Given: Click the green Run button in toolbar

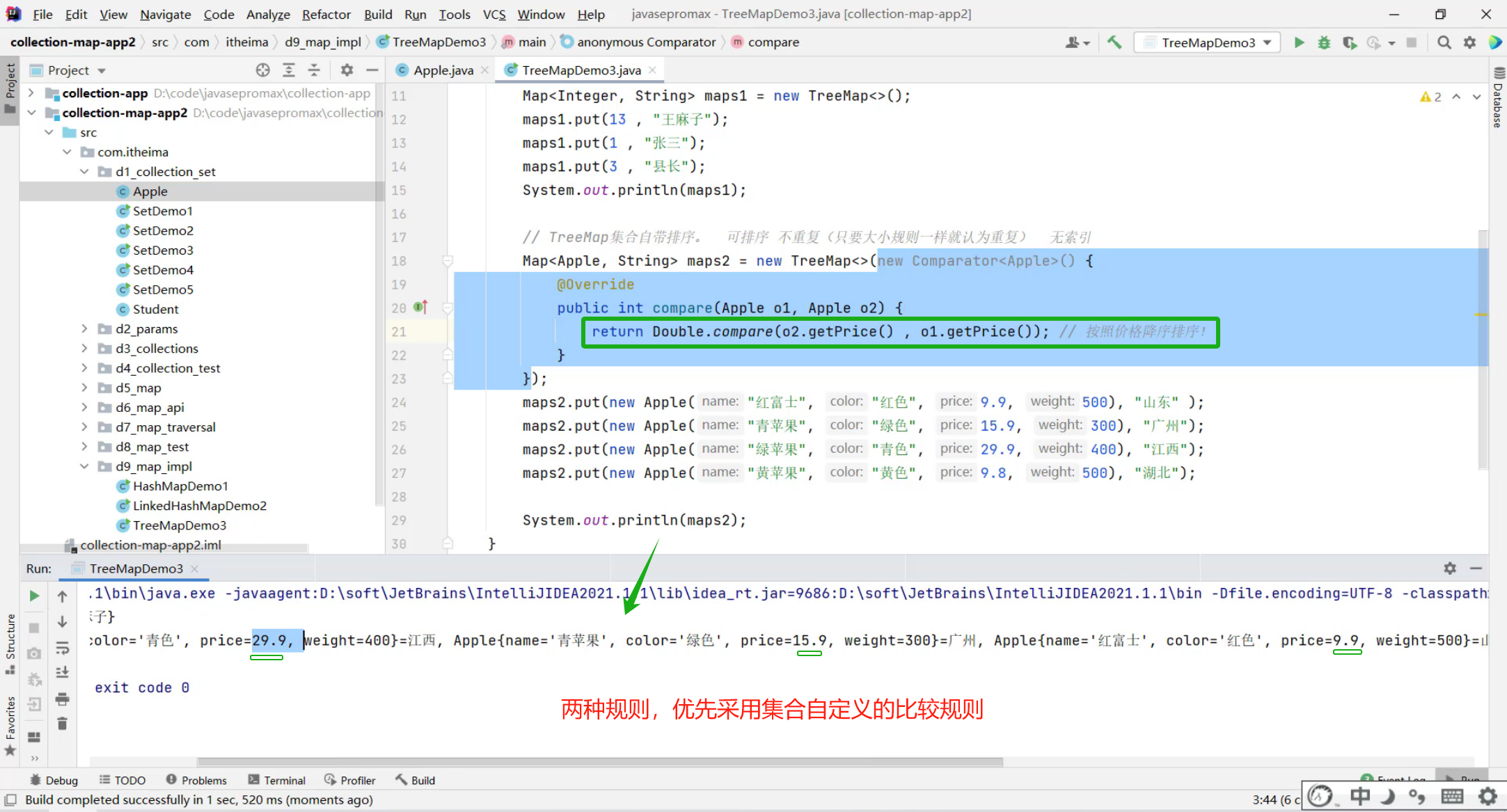Looking at the screenshot, I should click(1299, 42).
